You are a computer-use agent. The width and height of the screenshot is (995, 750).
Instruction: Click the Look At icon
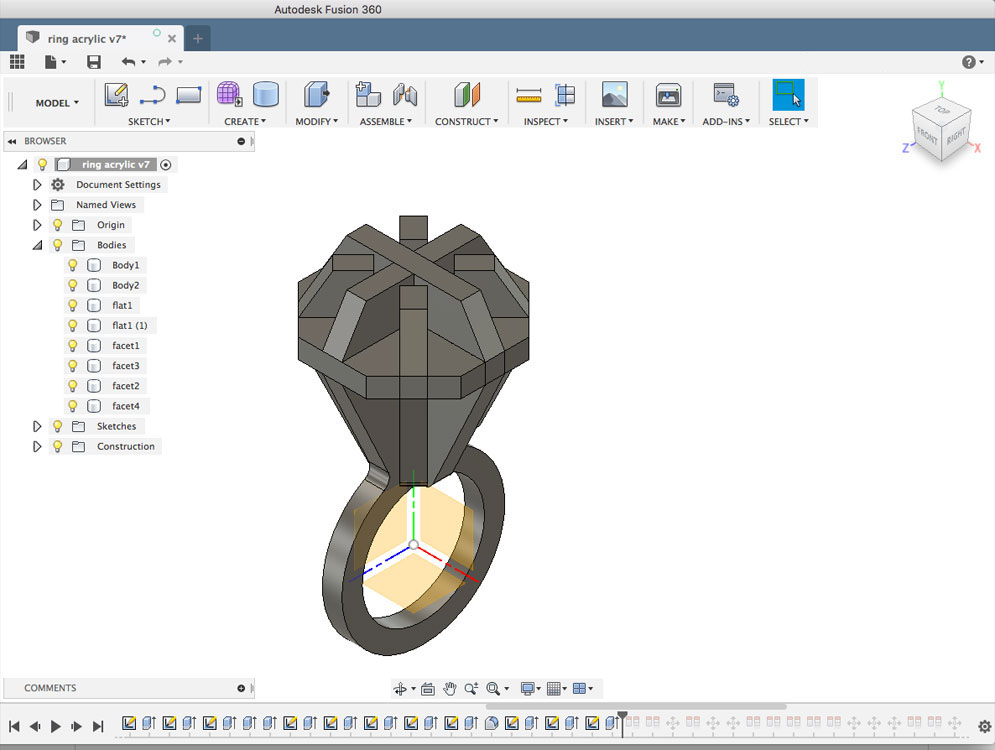(428, 688)
